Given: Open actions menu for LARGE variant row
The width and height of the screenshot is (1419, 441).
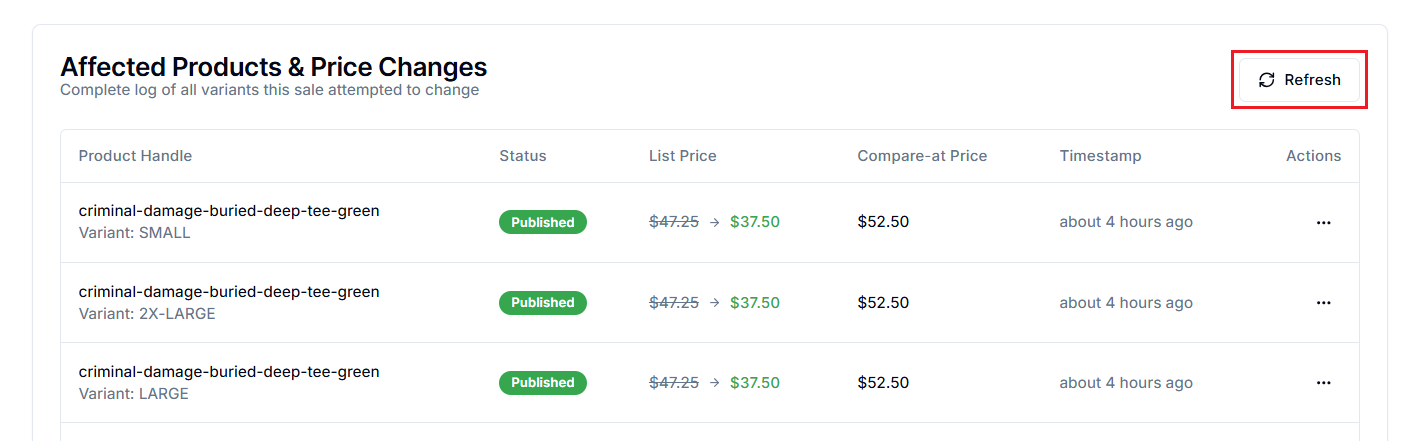Looking at the screenshot, I should pyautogui.click(x=1323, y=383).
